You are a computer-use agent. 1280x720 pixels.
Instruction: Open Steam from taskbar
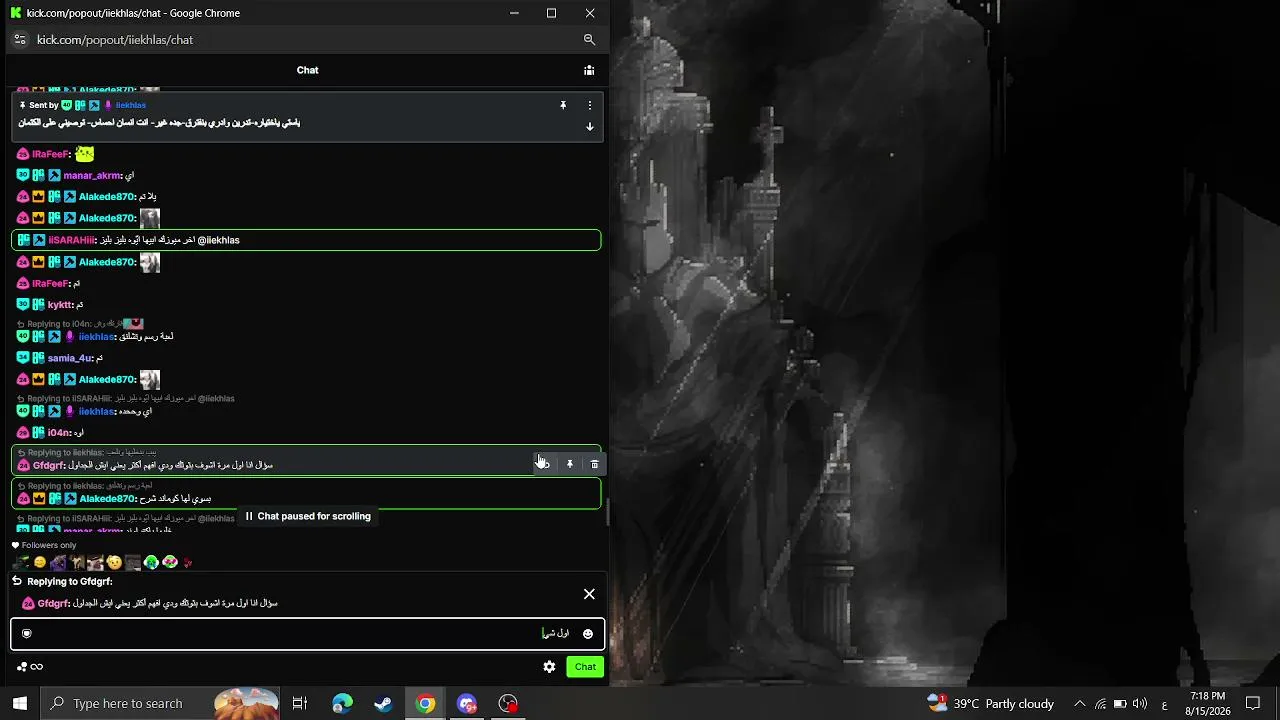(x=384, y=703)
